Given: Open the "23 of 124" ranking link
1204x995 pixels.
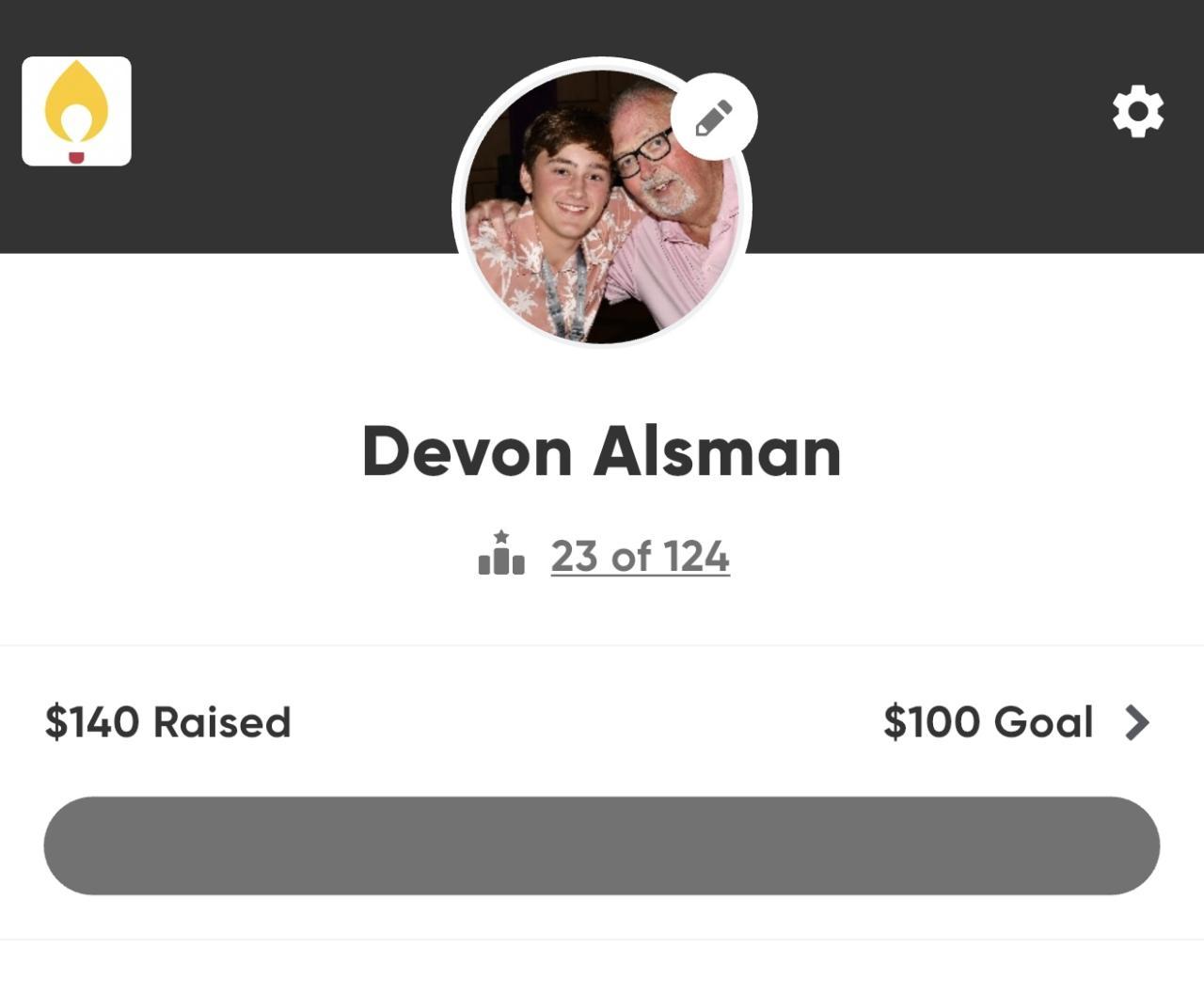Looking at the screenshot, I should click(x=640, y=557).
